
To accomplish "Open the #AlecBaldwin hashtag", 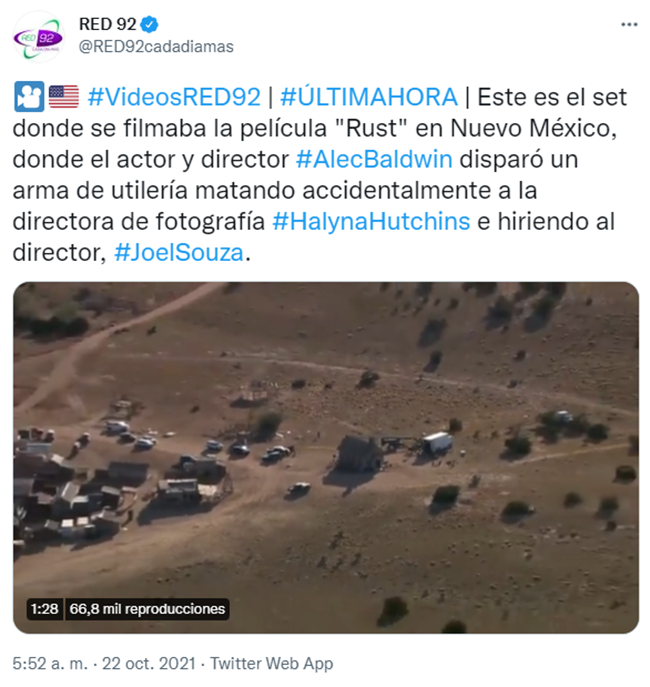I will (x=374, y=159).
